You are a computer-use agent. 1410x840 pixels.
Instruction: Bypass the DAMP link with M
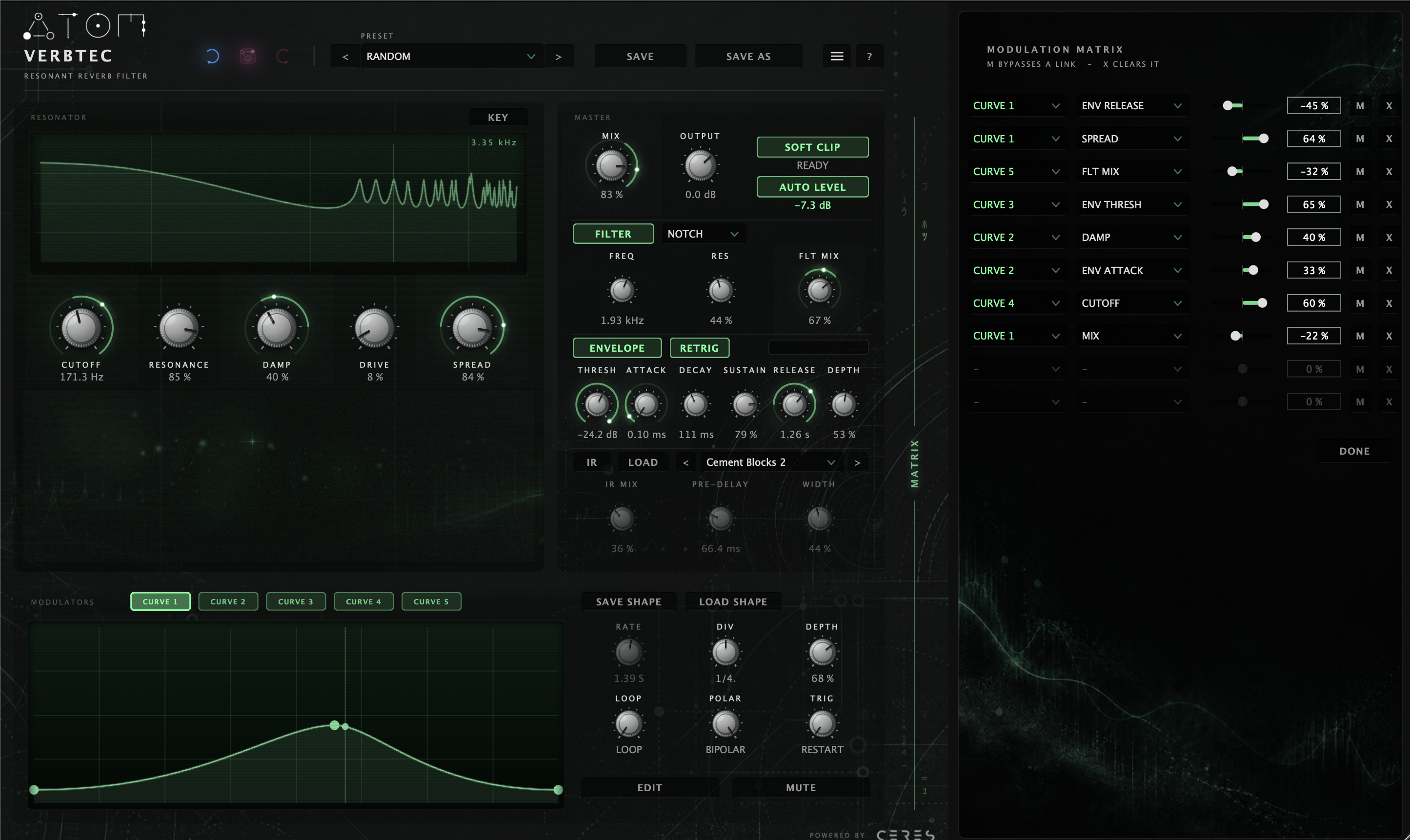pos(1360,237)
